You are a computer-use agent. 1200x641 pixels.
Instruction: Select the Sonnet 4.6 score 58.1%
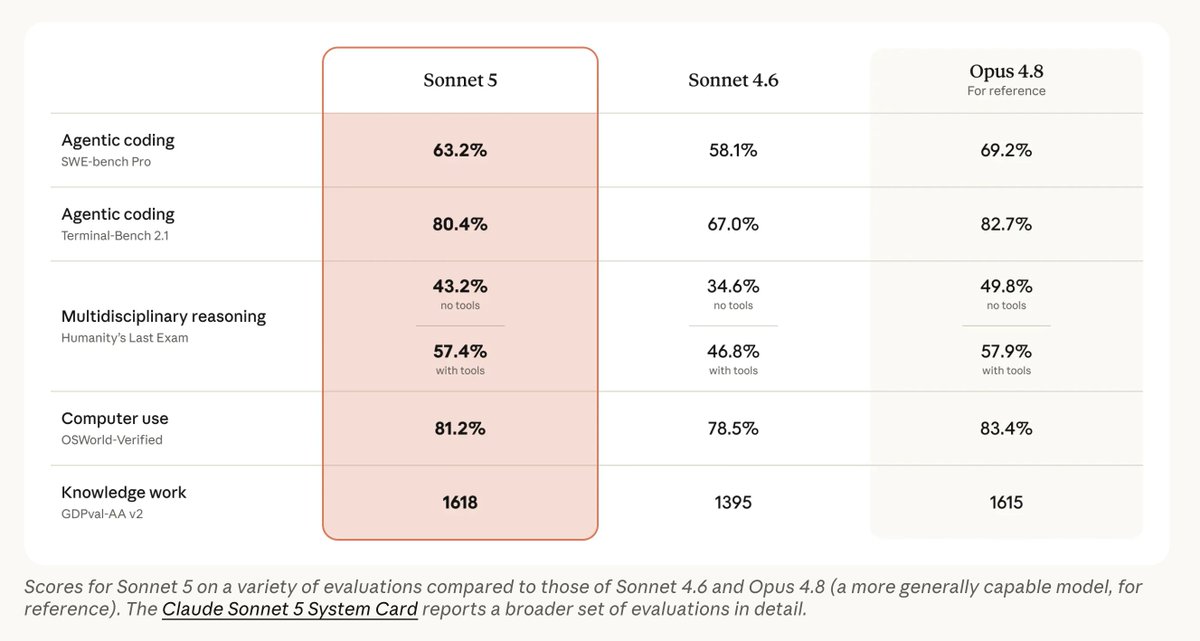(733, 151)
